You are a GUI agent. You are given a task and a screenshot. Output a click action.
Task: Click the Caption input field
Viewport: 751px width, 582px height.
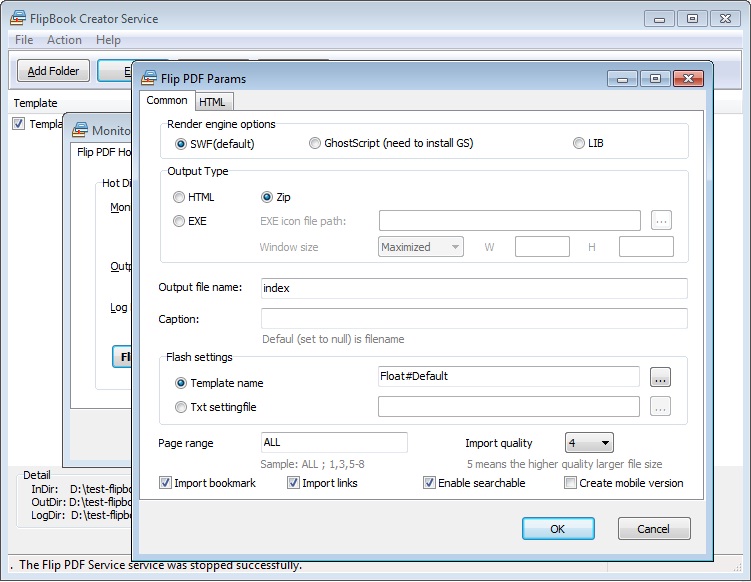pyautogui.click(x=474, y=319)
